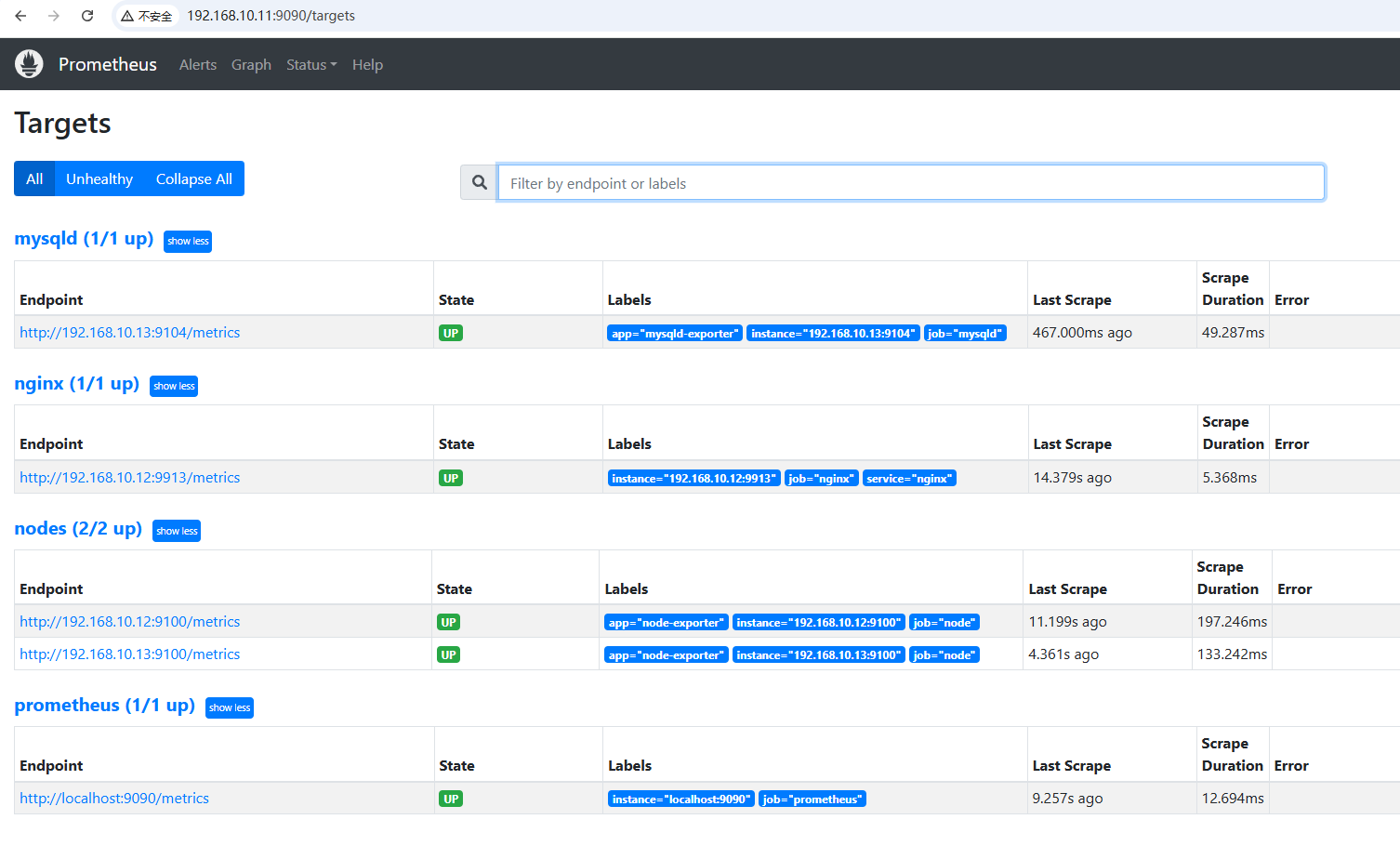Click the nginx (1/1 up) heading
Viewport: 1400px width, 859px height.
[76, 384]
